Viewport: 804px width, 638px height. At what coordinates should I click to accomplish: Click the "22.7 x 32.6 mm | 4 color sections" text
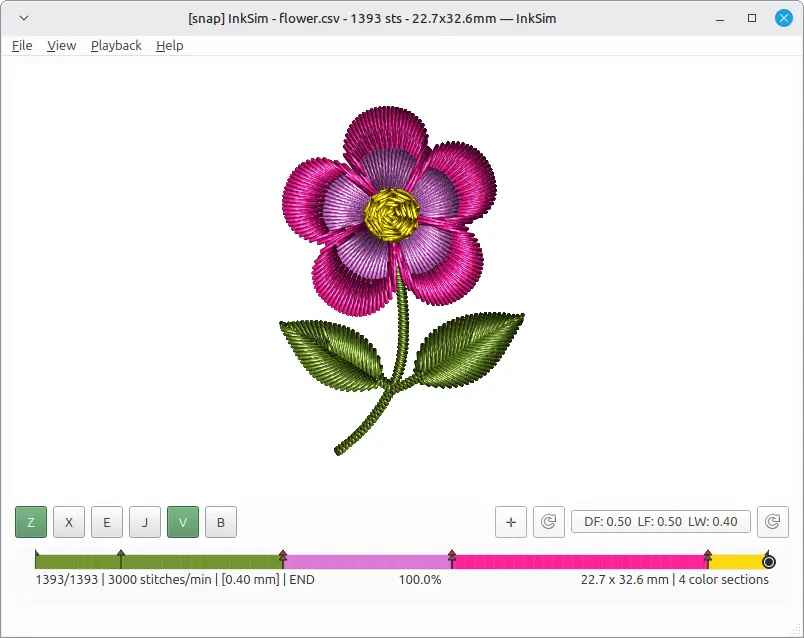click(x=675, y=580)
